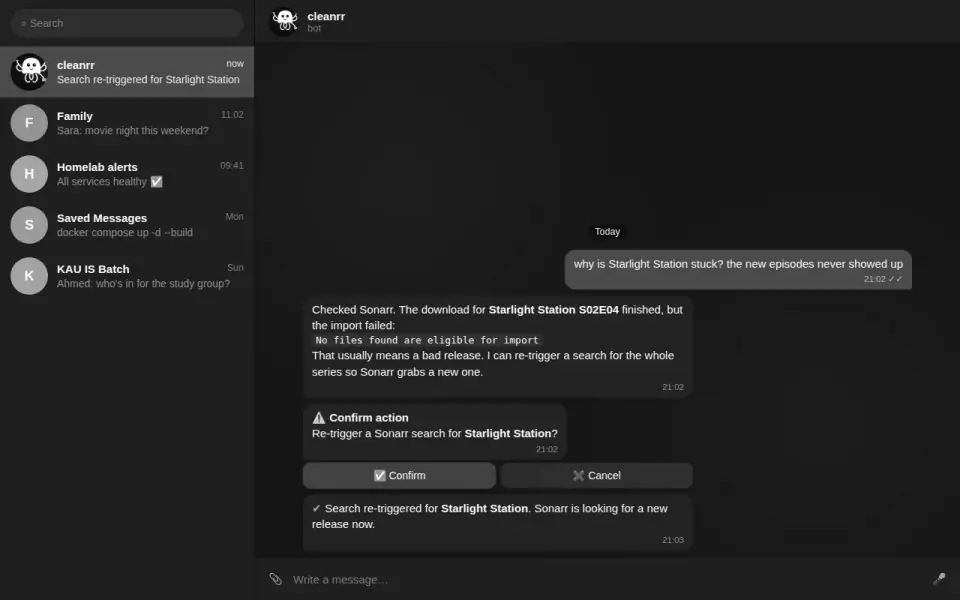
Task: Click the 'bot' label under cleanrr header
Action: coord(314,29)
